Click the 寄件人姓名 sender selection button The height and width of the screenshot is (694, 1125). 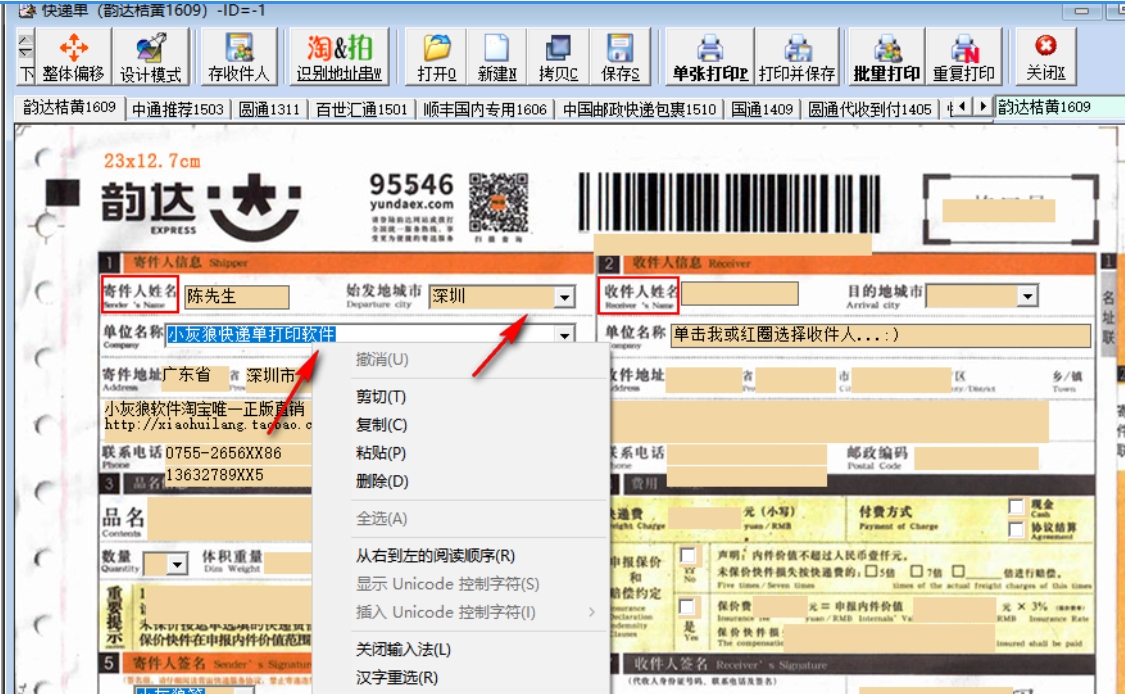(140, 294)
